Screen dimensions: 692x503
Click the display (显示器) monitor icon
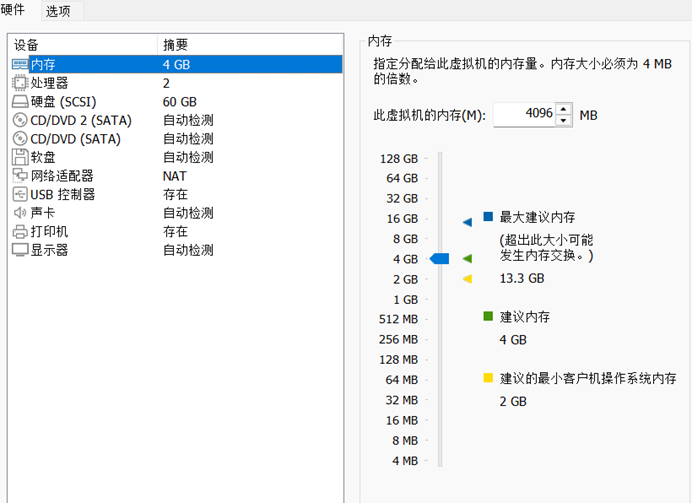click(20, 250)
